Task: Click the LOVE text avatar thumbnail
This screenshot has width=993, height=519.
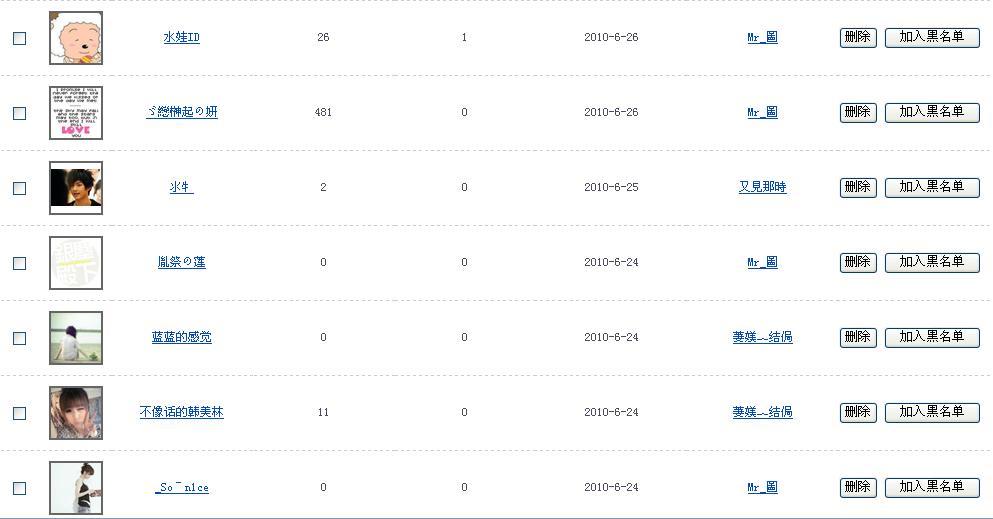Action: pos(76,113)
